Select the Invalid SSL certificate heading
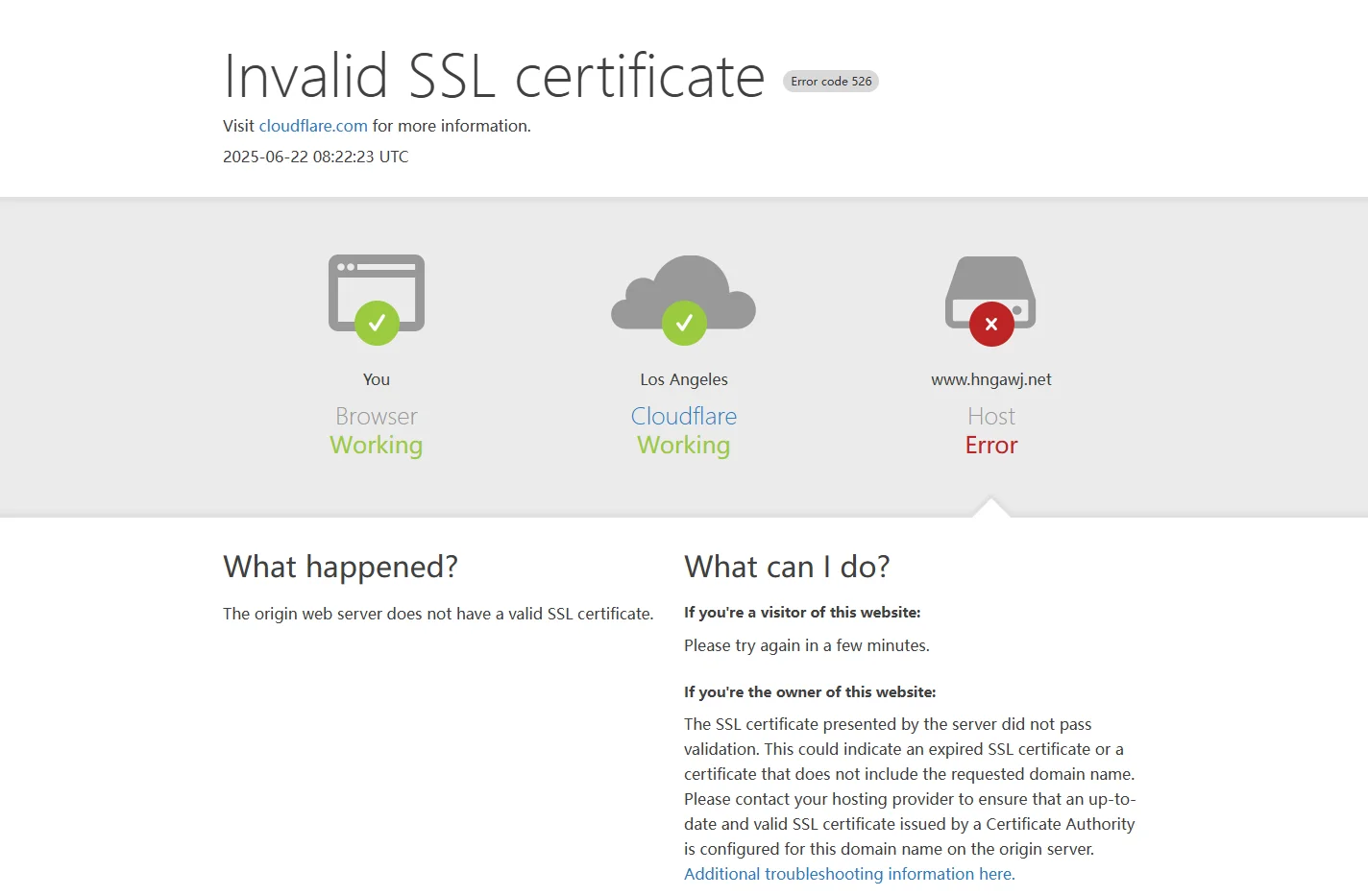Viewport: 1368px width, 896px height. tap(494, 76)
